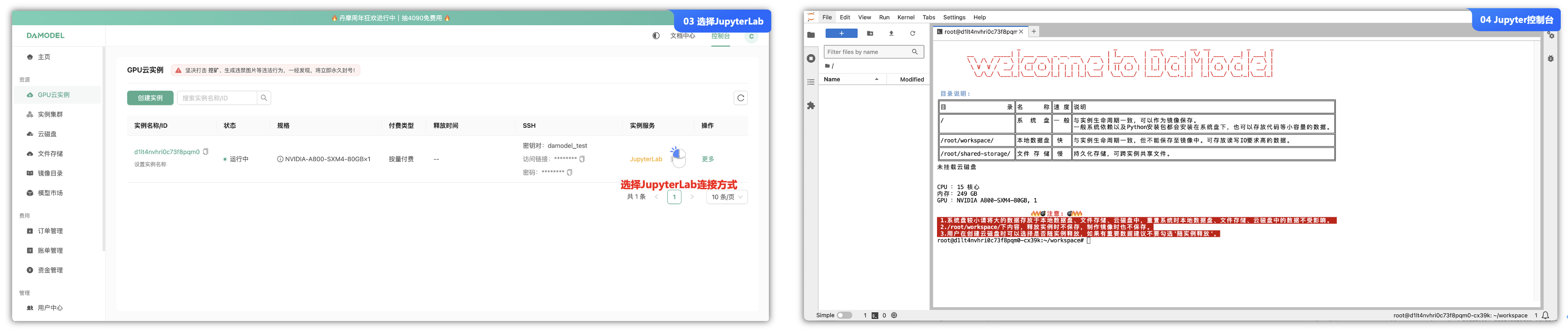The height and width of the screenshot is (332, 1568).
Task: Open 云磁盘 in the sidebar
Action: coord(42,134)
